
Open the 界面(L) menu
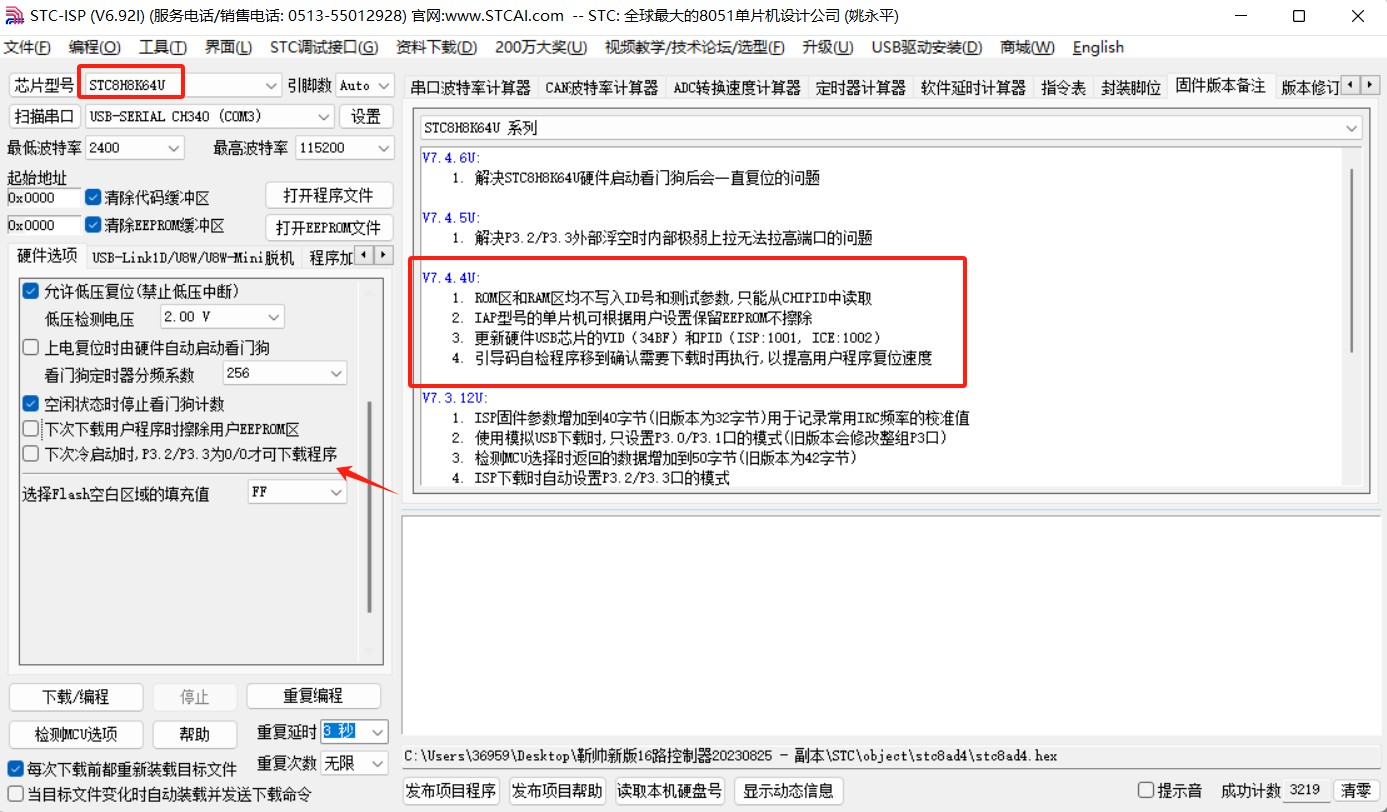coord(228,47)
